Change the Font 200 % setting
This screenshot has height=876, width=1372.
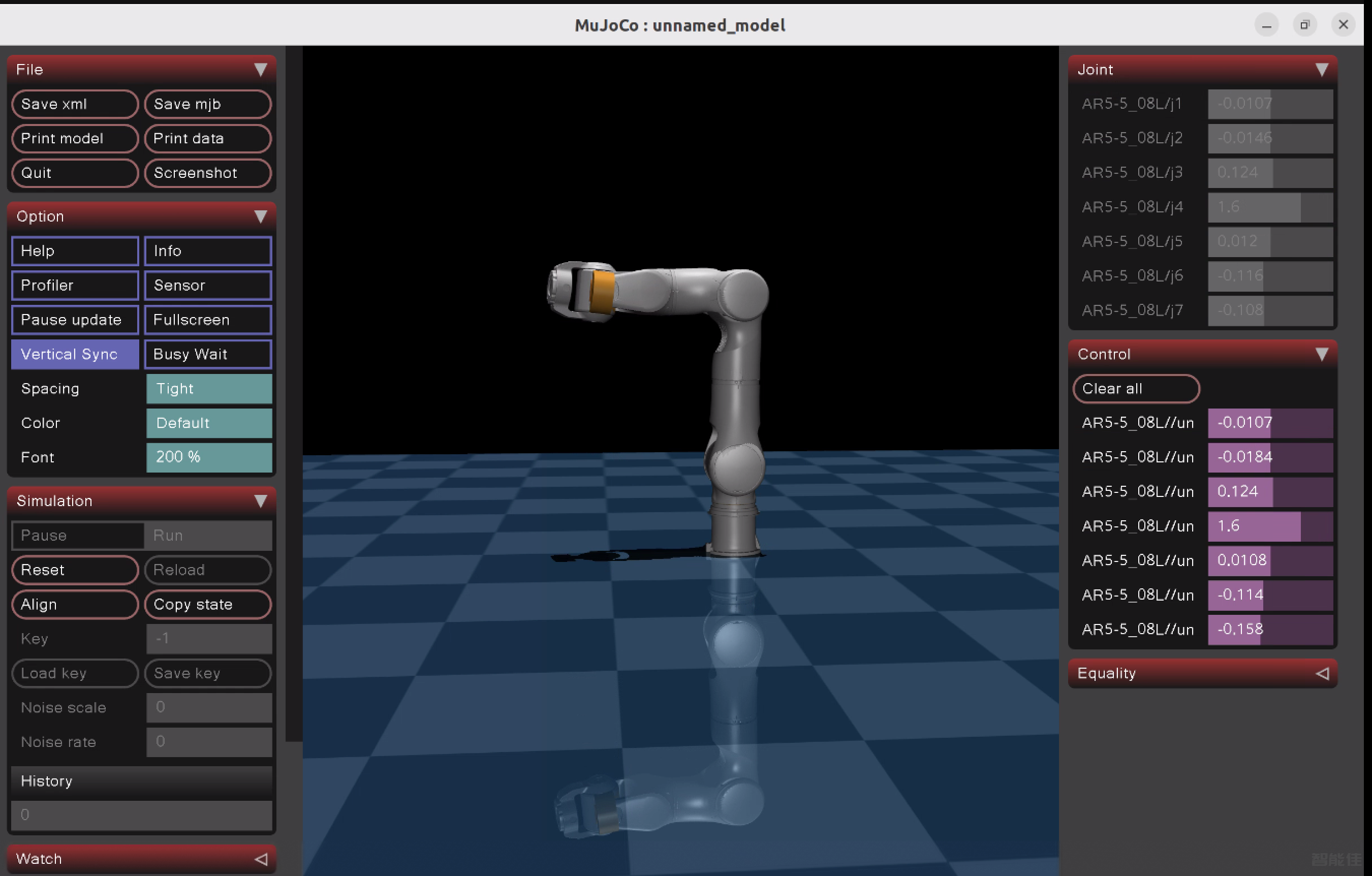[x=209, y=457]
